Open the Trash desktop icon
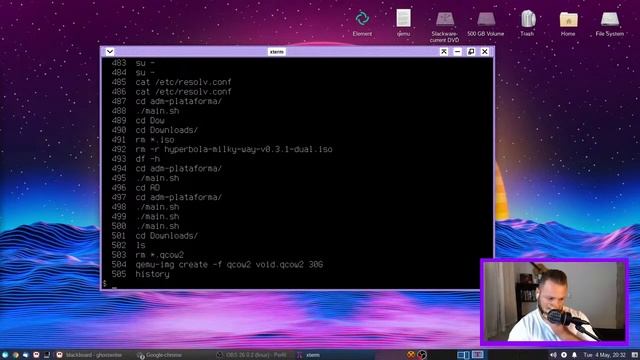Viewport: 640px width, 360px height. click(527, 23)
